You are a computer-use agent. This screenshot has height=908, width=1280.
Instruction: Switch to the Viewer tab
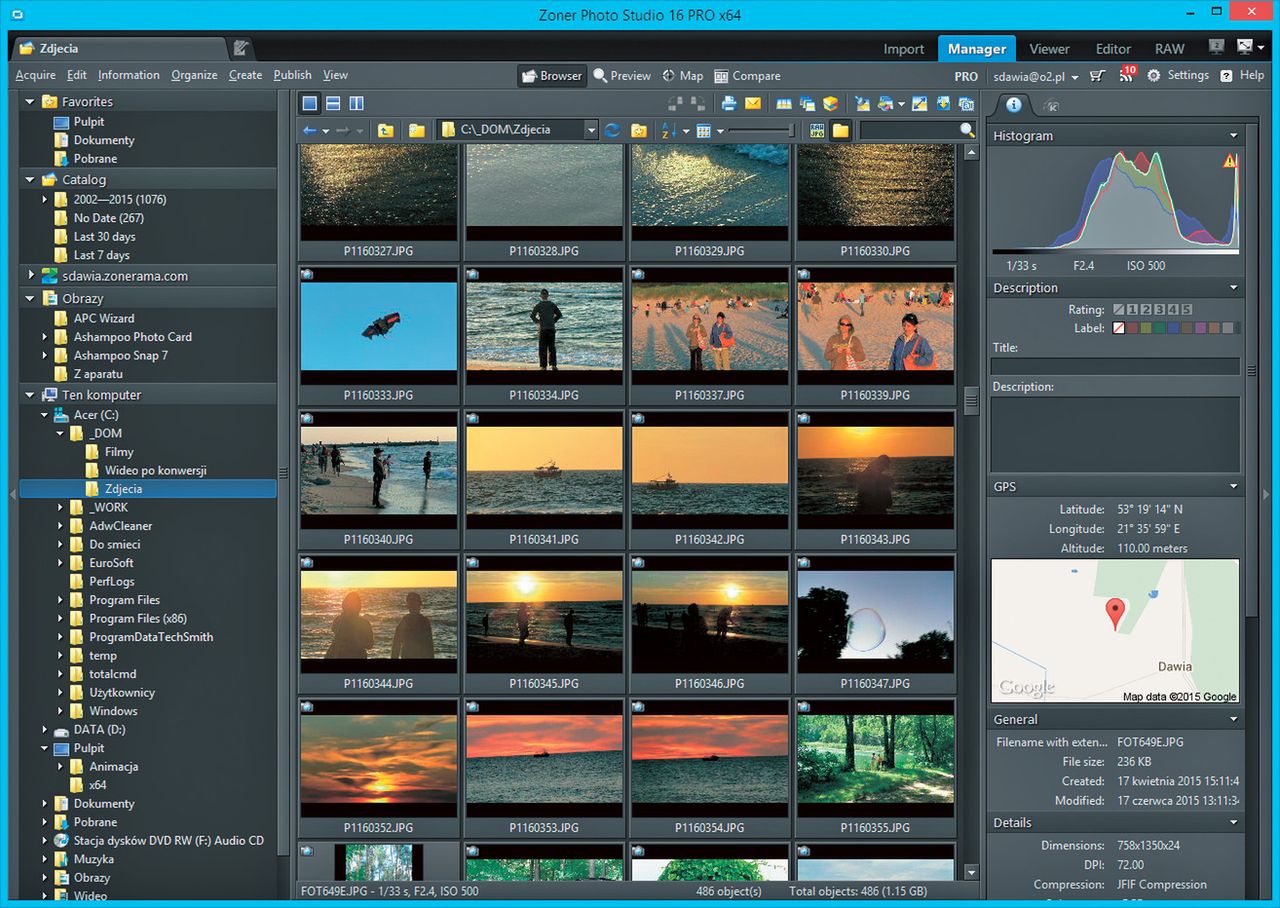(x=1049, y=49)
